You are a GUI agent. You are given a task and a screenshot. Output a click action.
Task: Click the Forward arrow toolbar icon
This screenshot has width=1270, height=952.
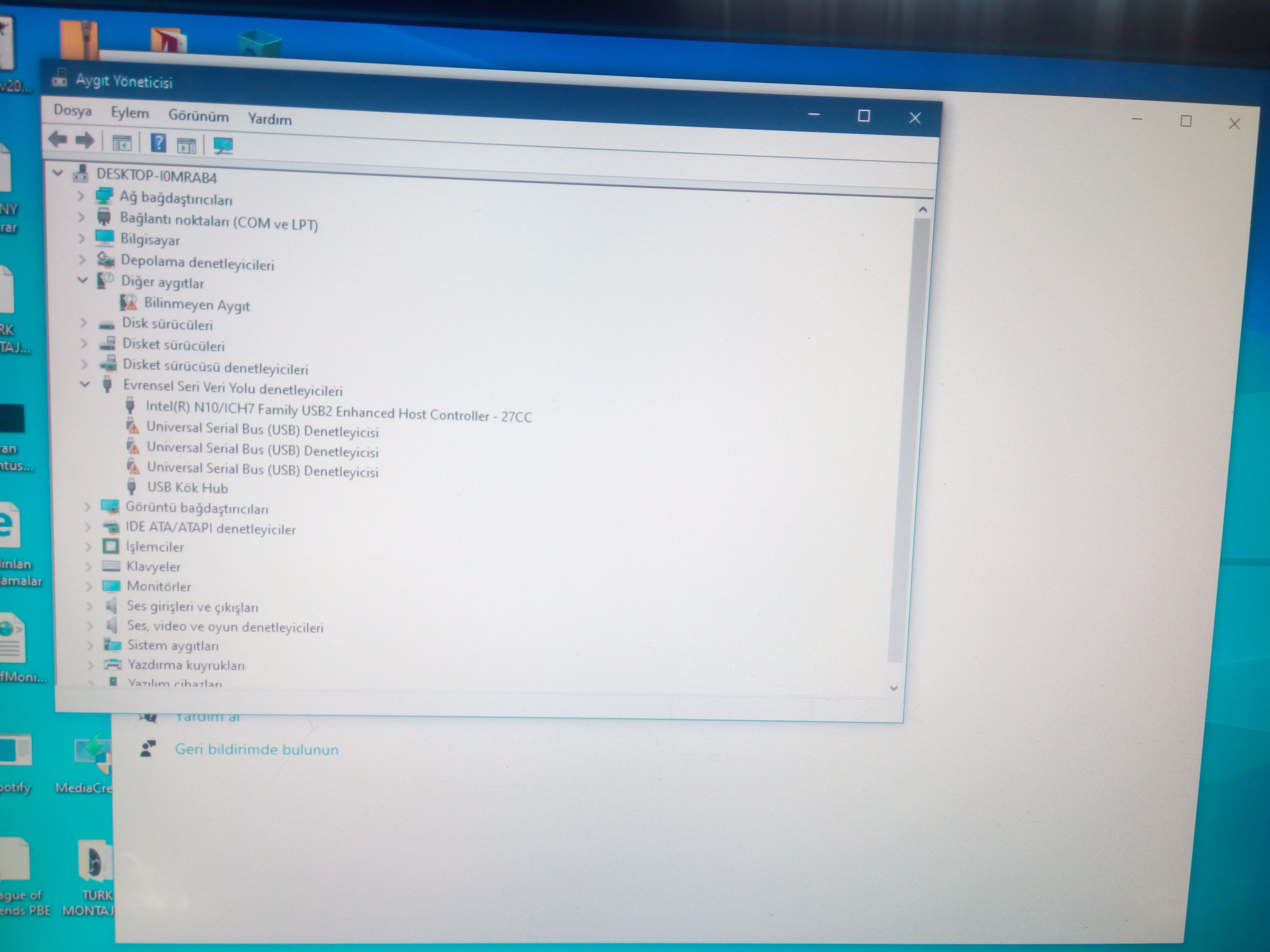(85, 140)
